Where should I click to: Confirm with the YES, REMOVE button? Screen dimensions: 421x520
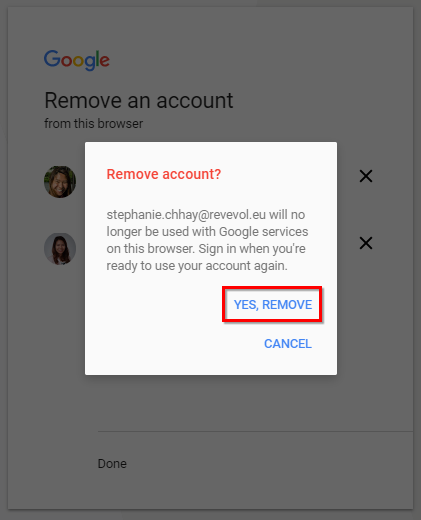272,304
